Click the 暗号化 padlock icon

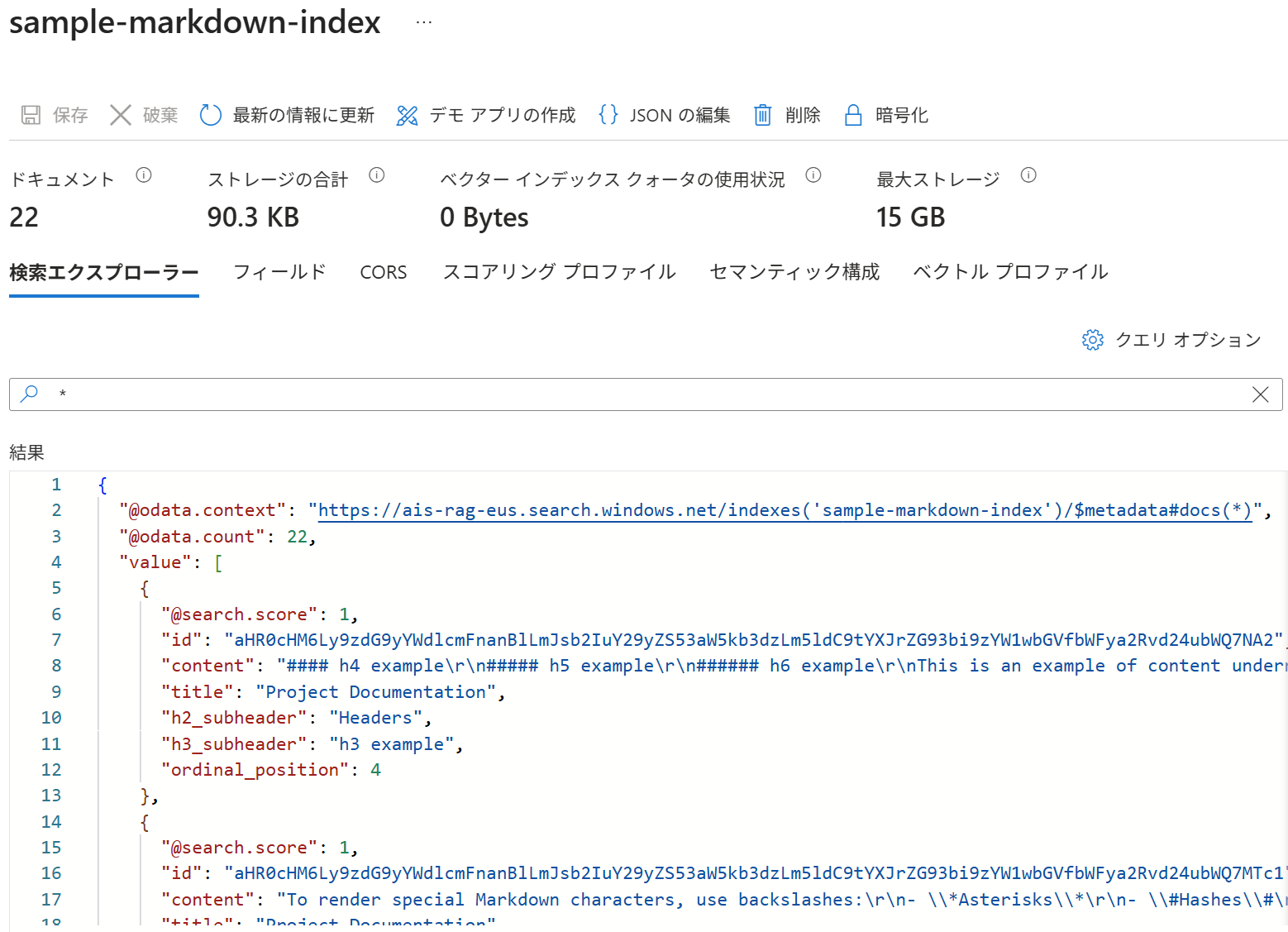click(x=853, y=115)
